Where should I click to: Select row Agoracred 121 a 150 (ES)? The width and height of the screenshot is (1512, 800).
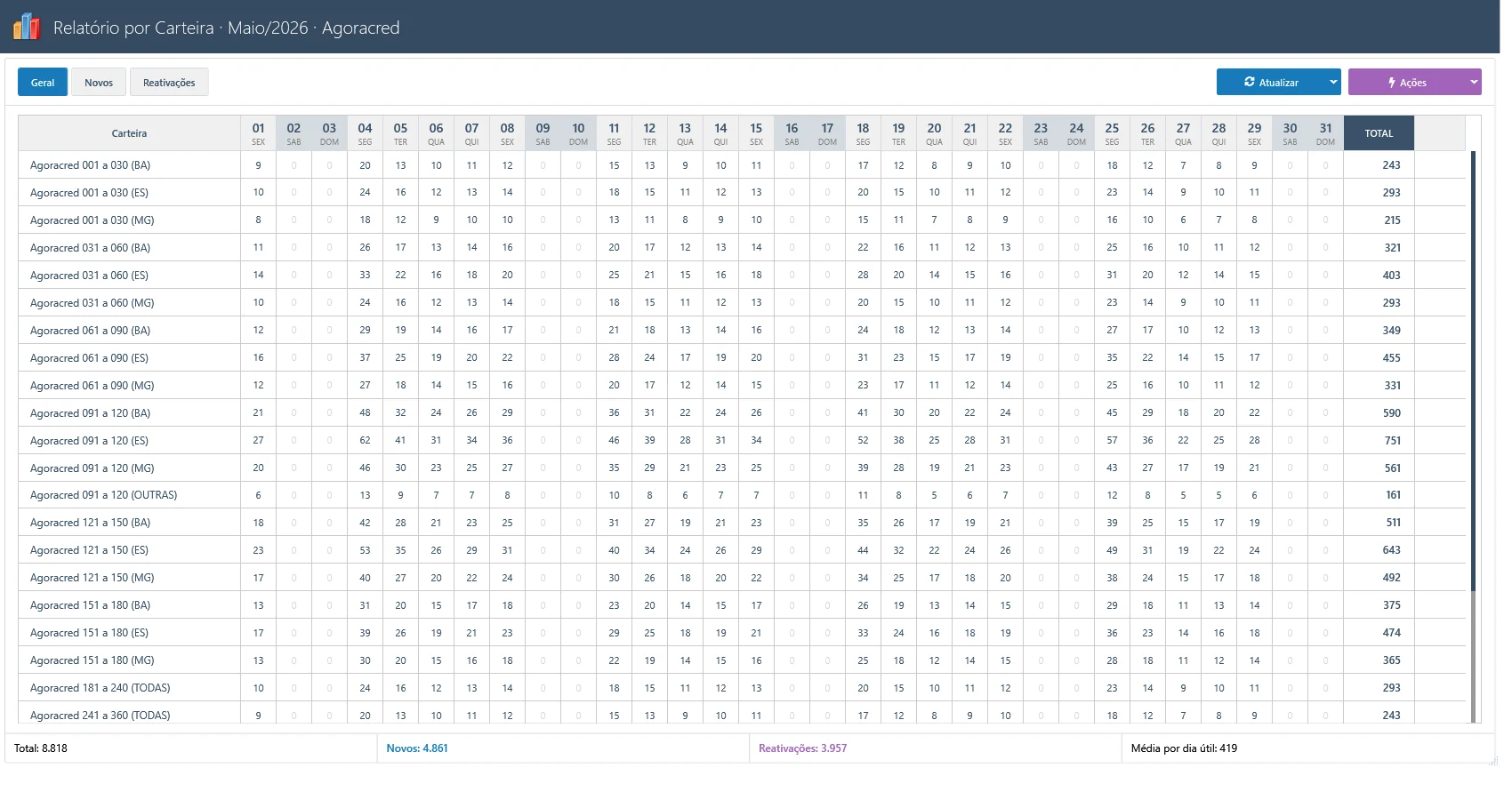tap(742, 550)
